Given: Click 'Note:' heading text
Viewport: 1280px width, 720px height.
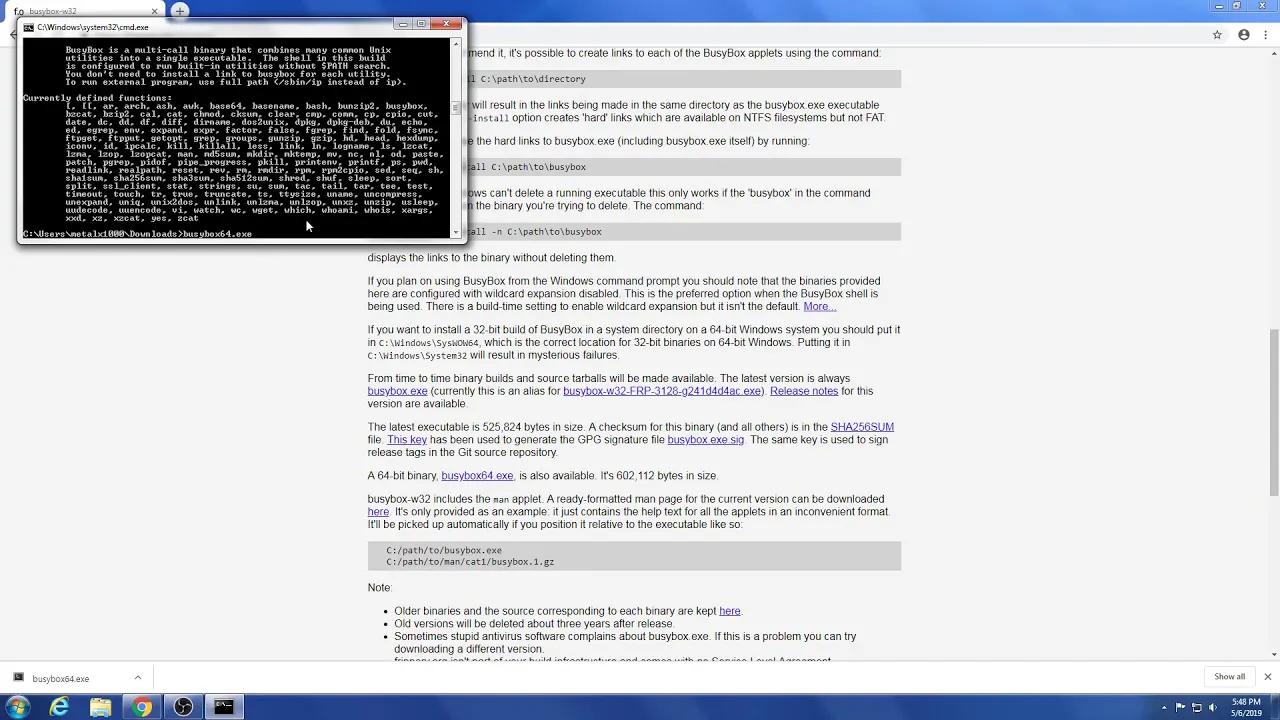Looking at the screenshot, I should click(x=380, y=588).
